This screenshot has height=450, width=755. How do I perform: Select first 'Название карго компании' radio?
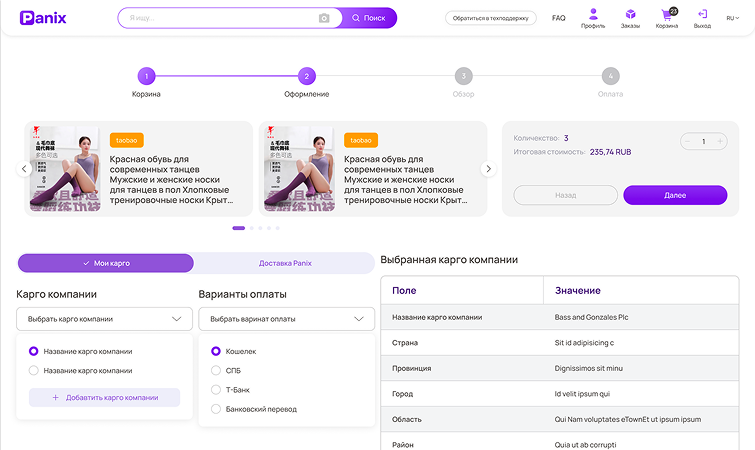(x=33, y=351)
